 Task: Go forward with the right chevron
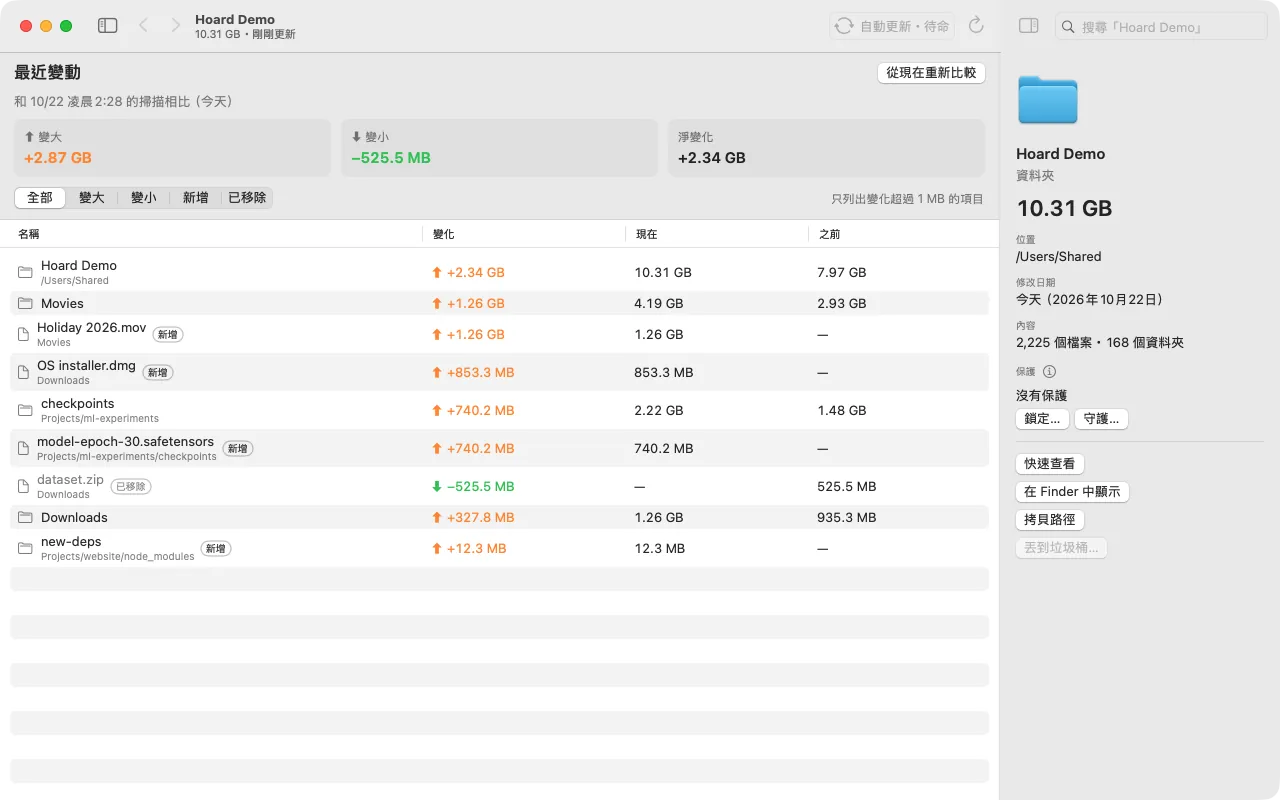(x=176, y=26)
